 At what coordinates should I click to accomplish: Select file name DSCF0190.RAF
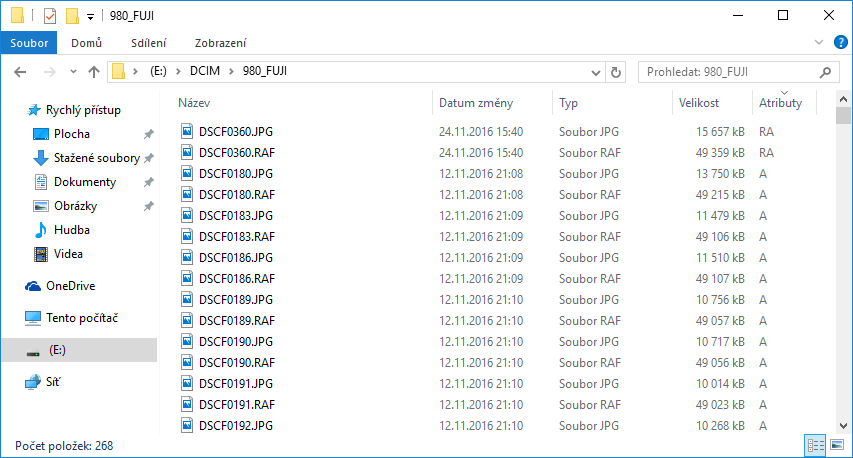click(x=237, y=363)
